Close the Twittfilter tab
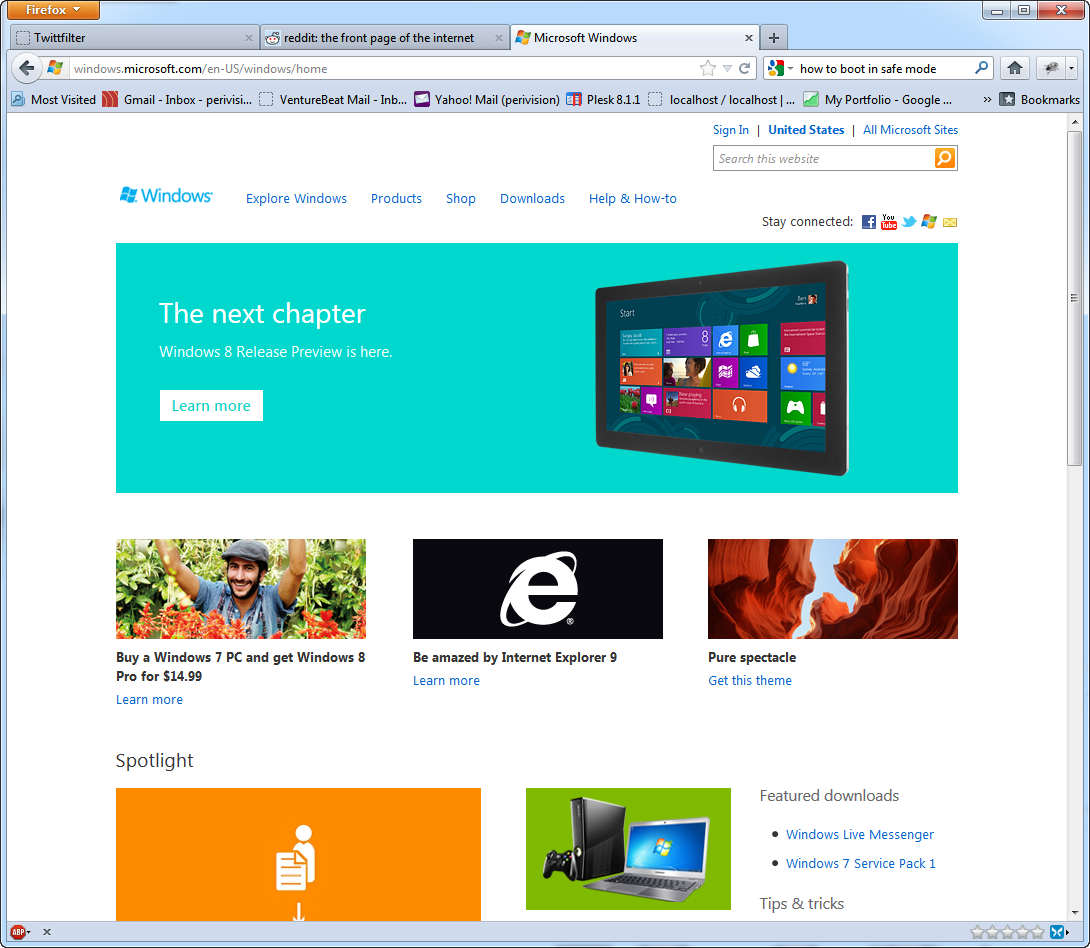The image size is (1090, 948). (x=249, y=38)
